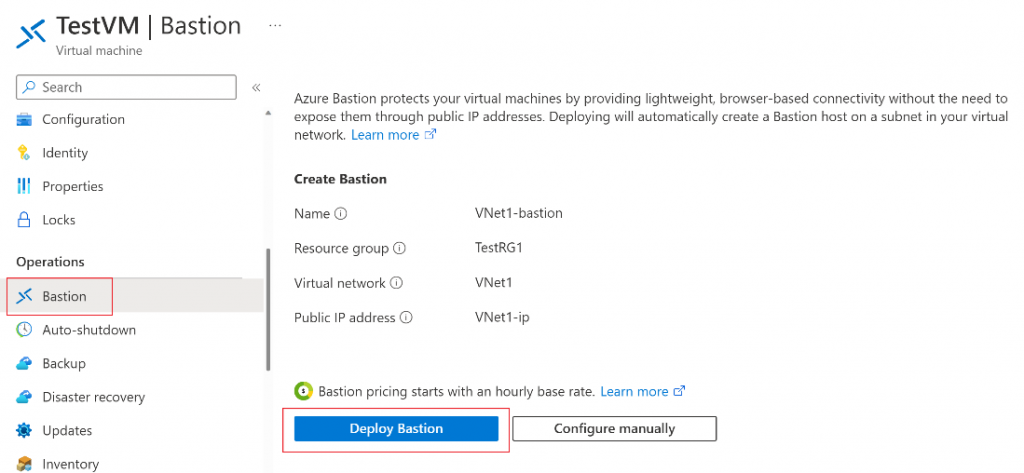Select Updates menu item
1024x473 pixels.
coord(67,431)
